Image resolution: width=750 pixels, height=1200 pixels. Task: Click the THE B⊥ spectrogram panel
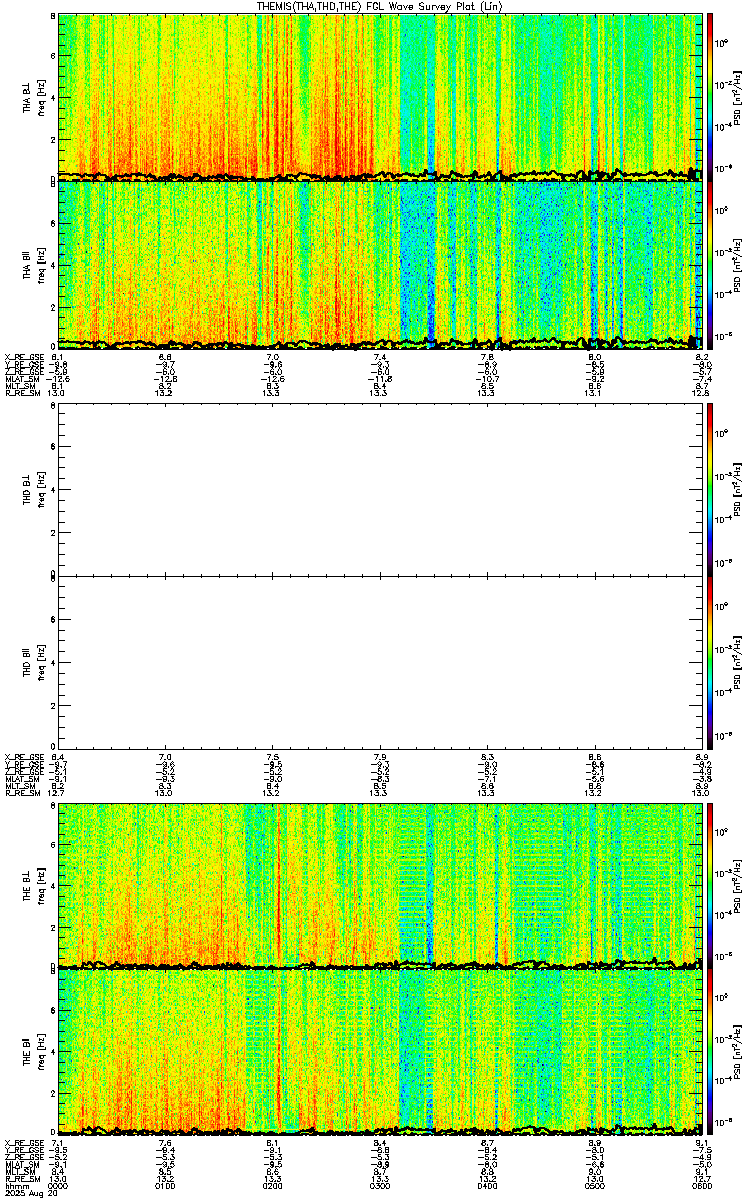379,885
